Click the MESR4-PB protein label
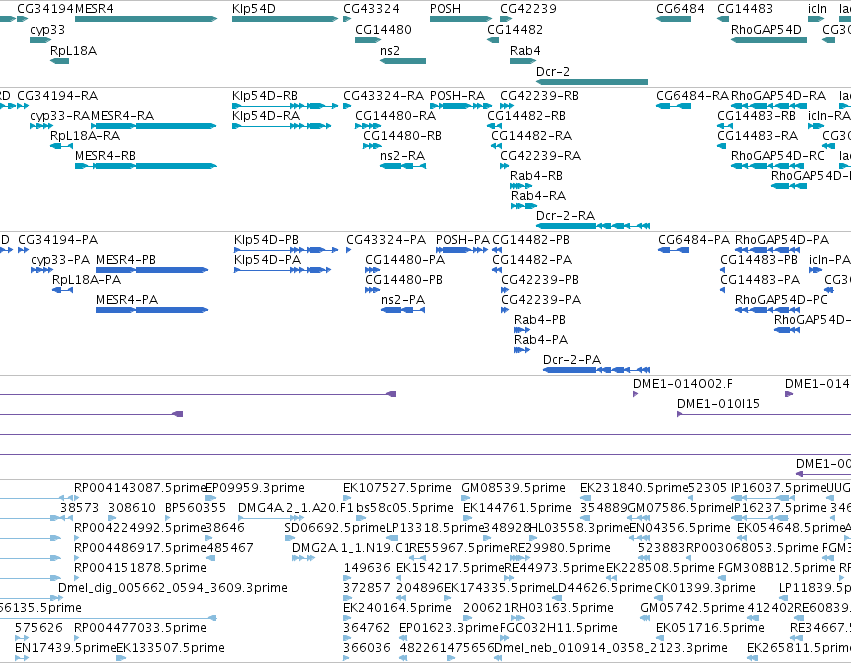 126,260
